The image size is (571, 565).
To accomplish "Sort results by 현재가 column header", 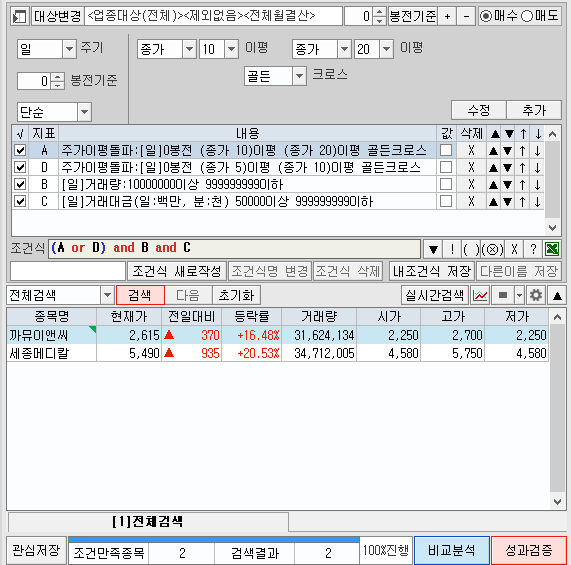I will (x=129, y=316).
